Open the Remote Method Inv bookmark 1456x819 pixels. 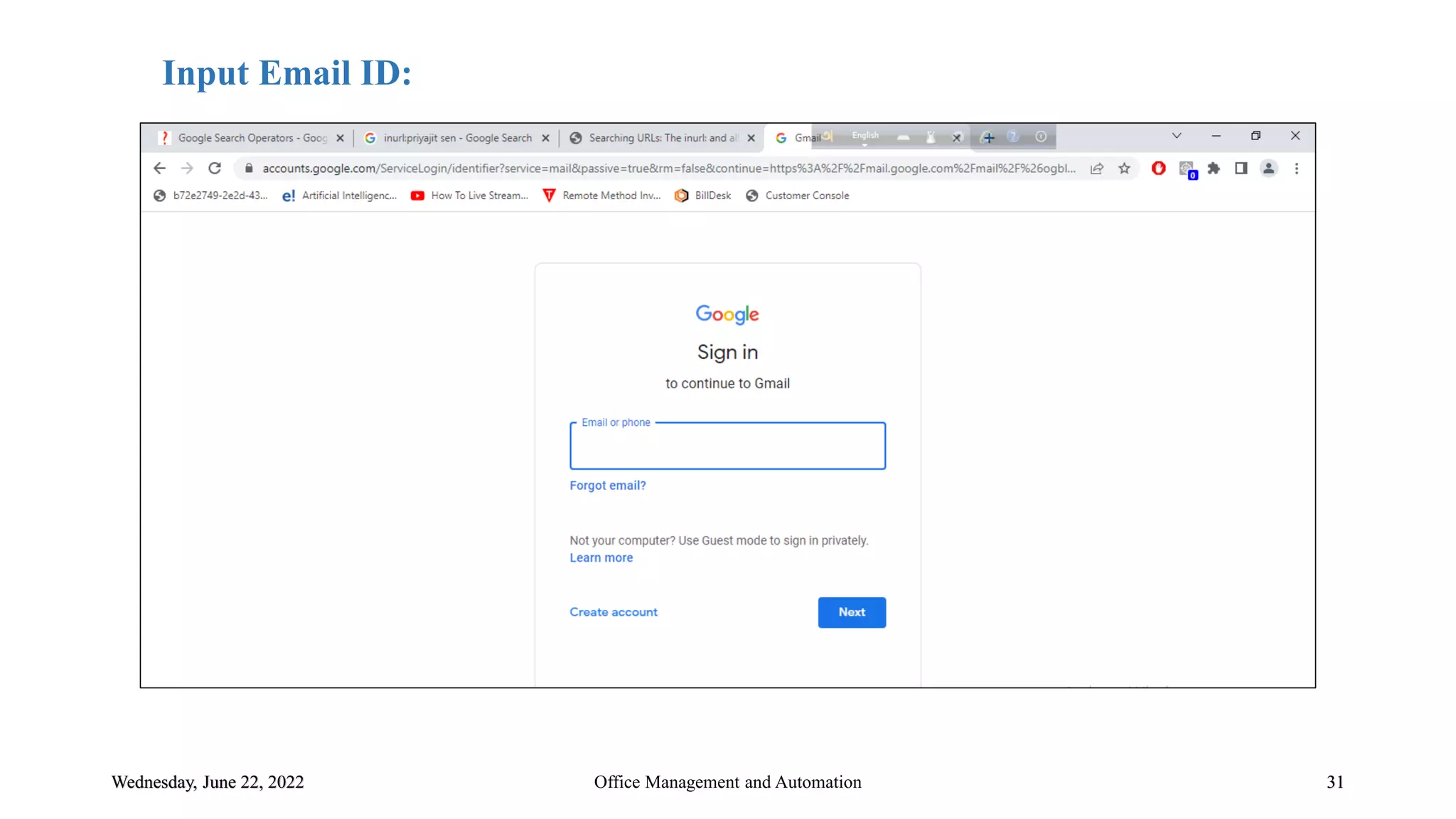coord(601,196)
